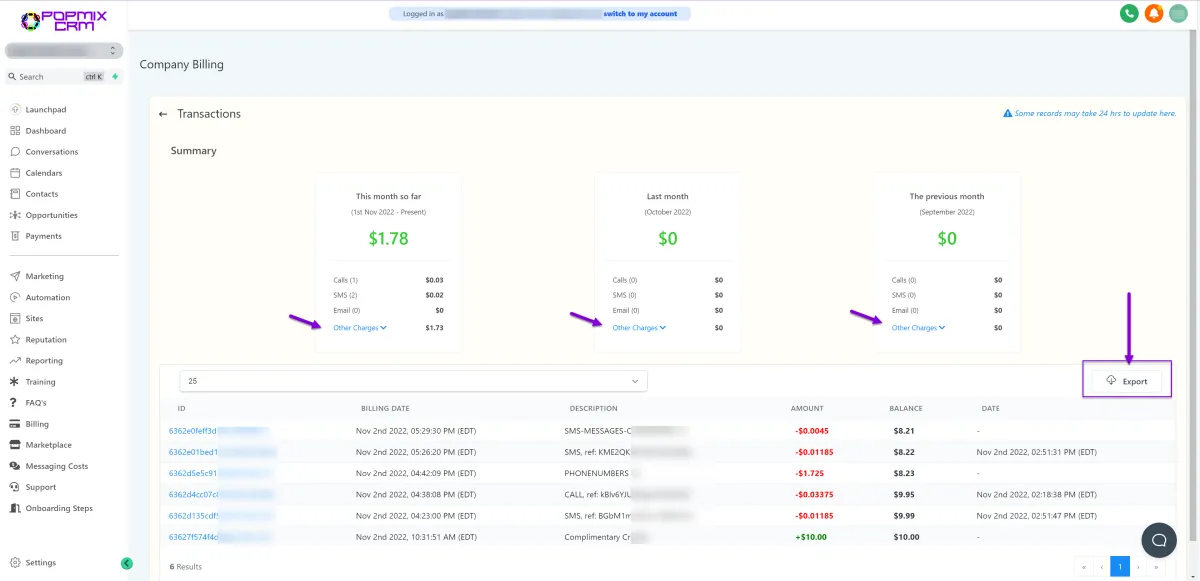Expand Other Charges under previous month
1200x581 pixels.
(918, 328)
